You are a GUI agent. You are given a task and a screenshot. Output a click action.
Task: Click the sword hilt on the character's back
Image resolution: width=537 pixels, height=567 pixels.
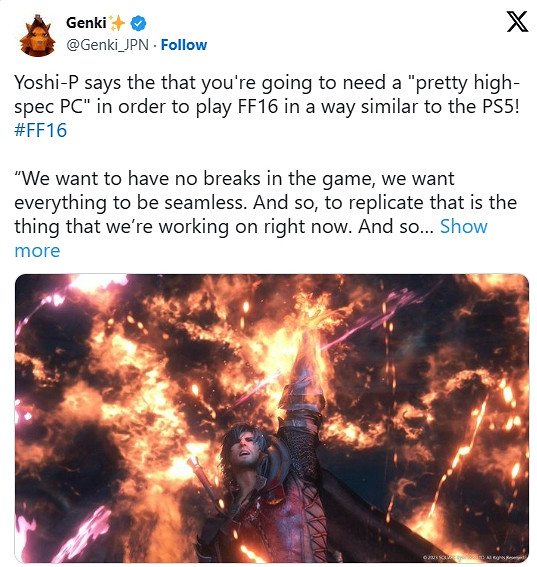(203, 479)
